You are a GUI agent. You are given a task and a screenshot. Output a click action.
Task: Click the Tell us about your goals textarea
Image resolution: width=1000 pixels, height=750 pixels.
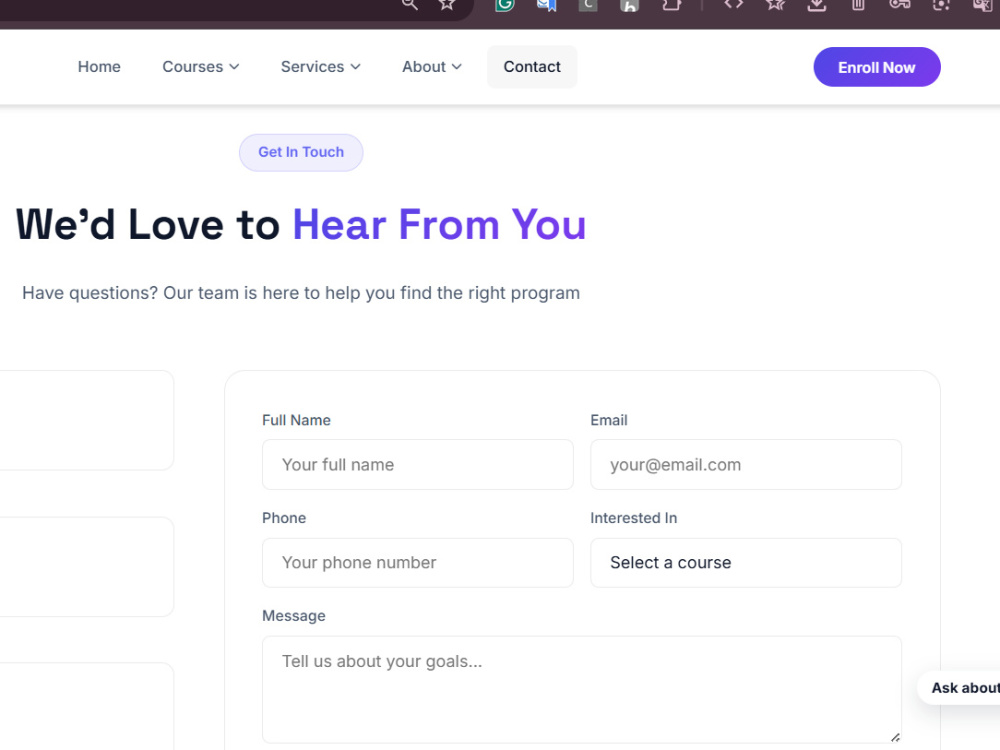pos(582,689)
